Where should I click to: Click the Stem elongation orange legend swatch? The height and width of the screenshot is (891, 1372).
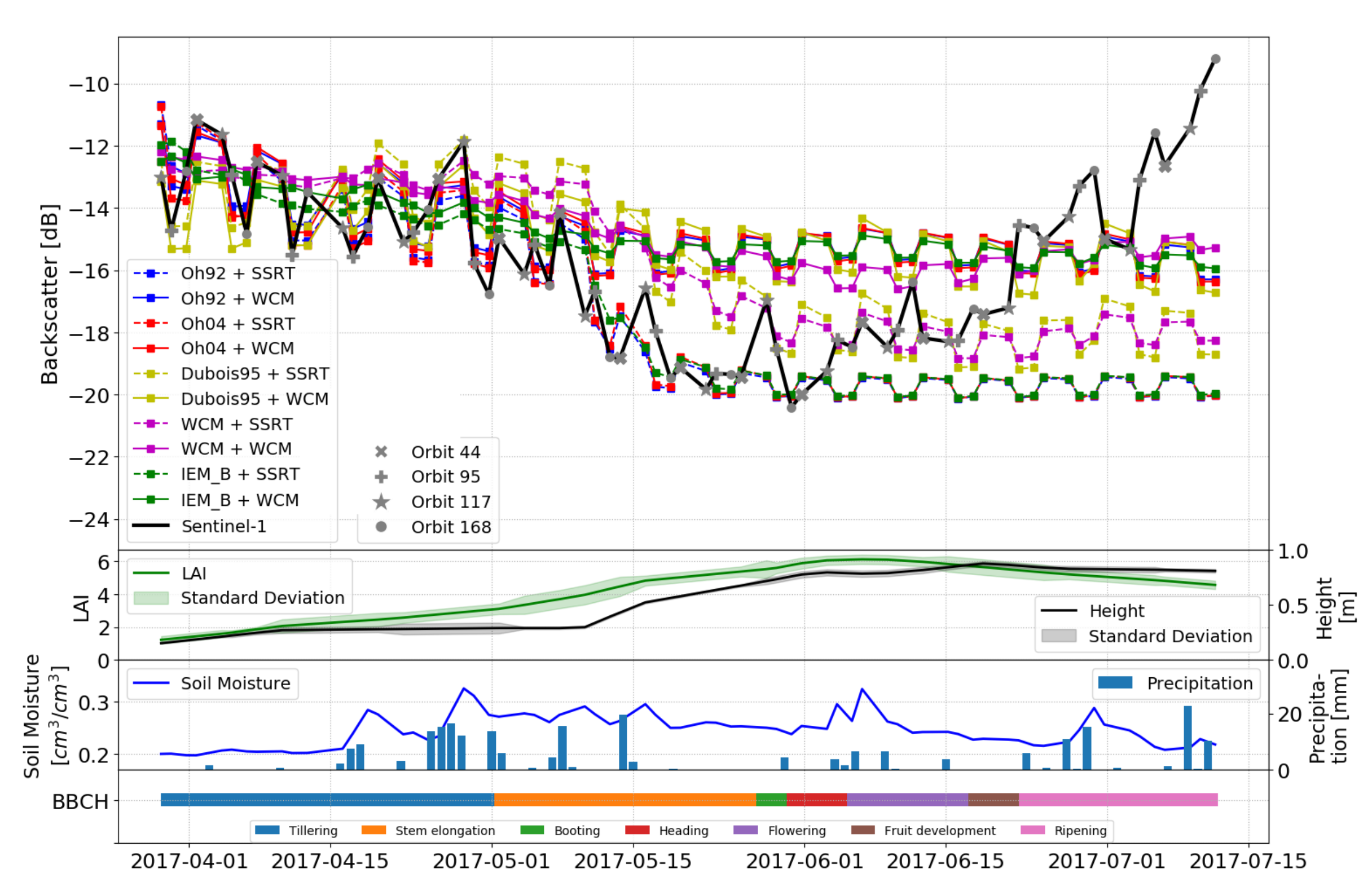(373, 830)
